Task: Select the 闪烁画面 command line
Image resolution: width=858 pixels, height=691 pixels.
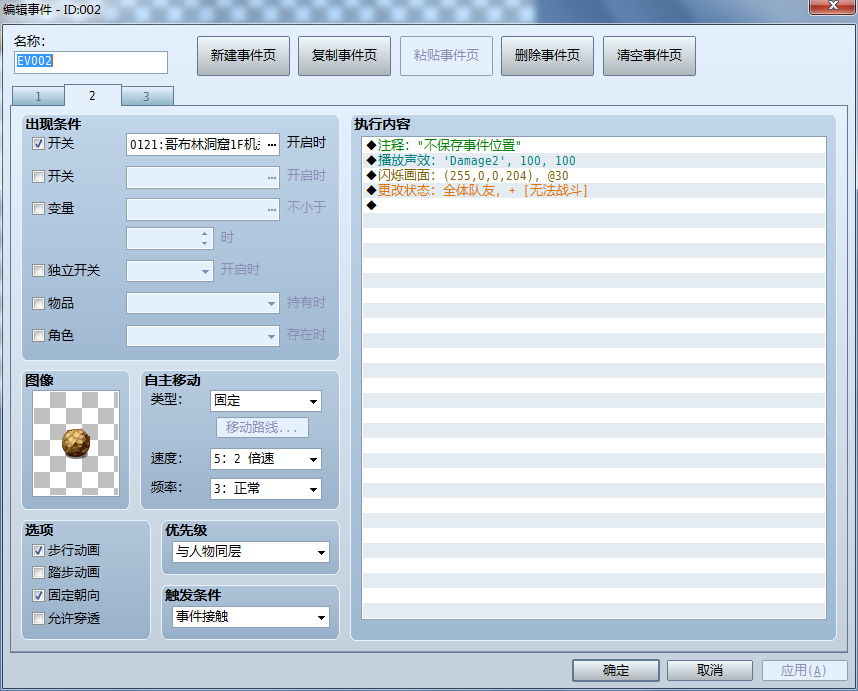Action: [594, 176]
